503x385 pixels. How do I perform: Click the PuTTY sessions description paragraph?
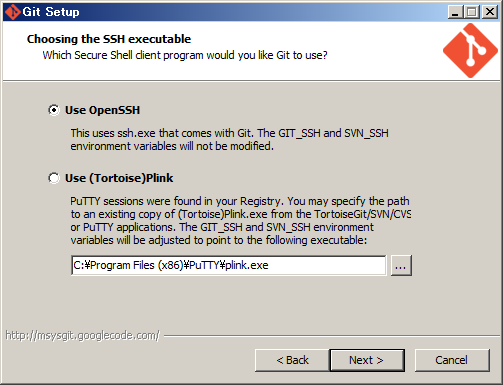pyautogui.click(x=240, y=221)
